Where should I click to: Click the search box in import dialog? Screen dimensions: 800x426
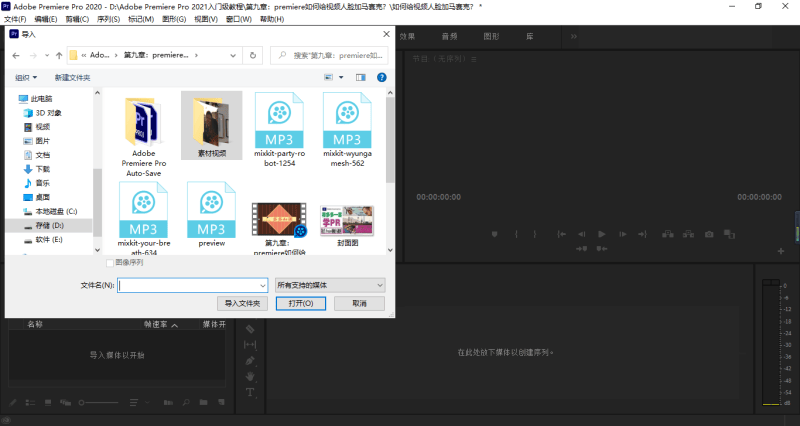point(329,55)
